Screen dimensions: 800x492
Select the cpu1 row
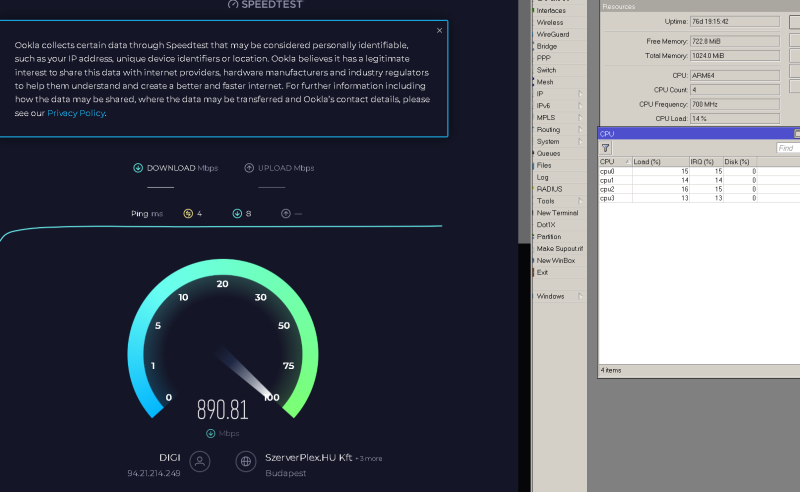[699, 180]
